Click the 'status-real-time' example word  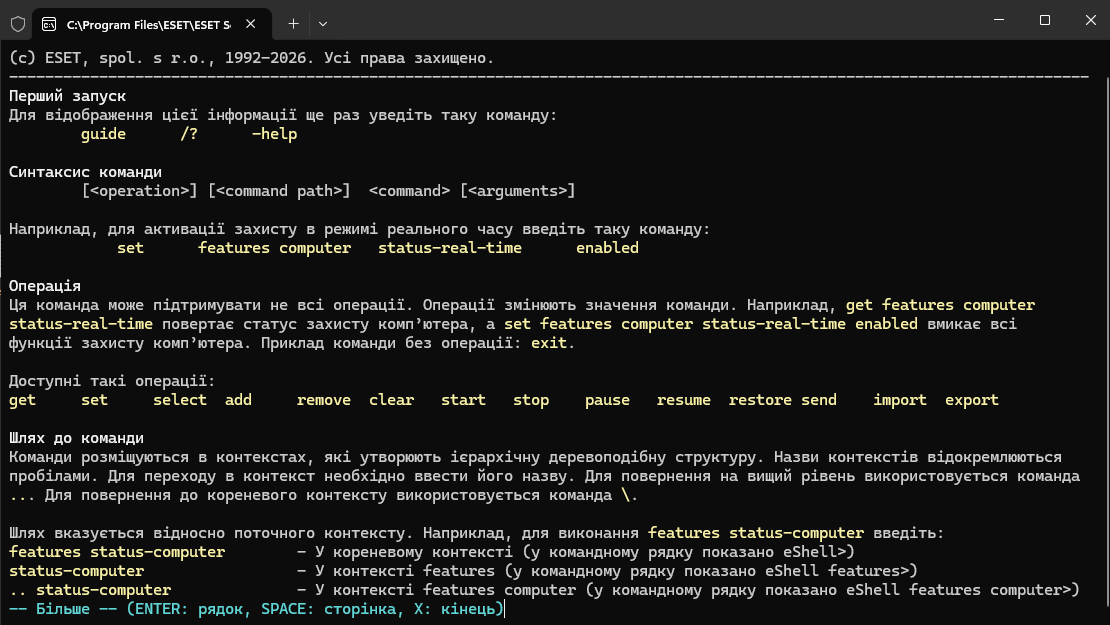450,248
